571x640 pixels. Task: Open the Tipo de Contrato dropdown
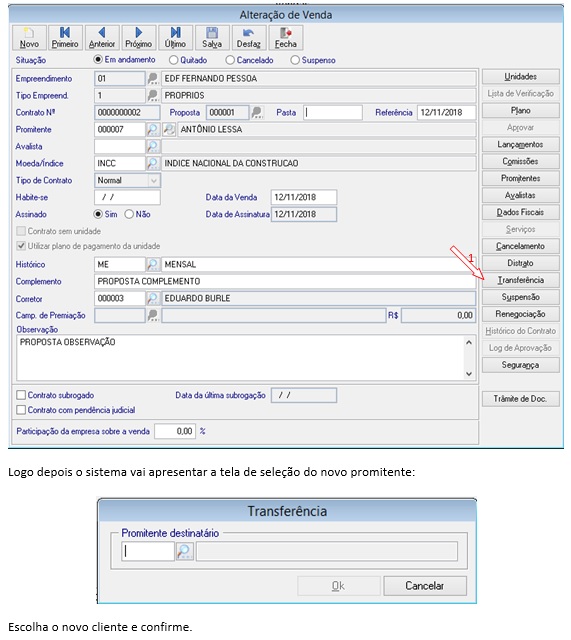coord(154,180)
